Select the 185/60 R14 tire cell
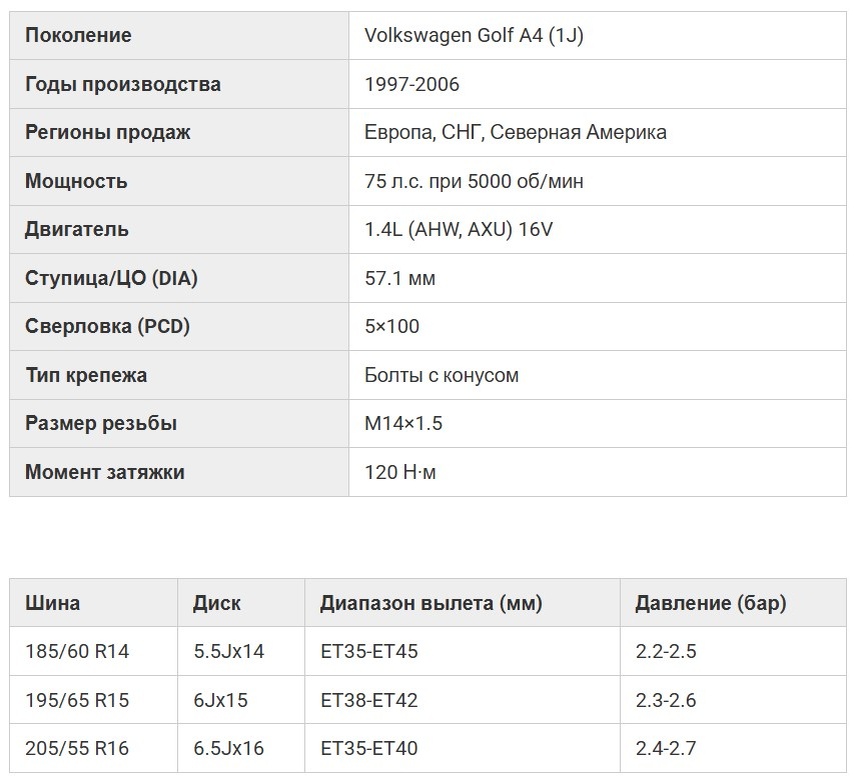 [x=77, y=652]
